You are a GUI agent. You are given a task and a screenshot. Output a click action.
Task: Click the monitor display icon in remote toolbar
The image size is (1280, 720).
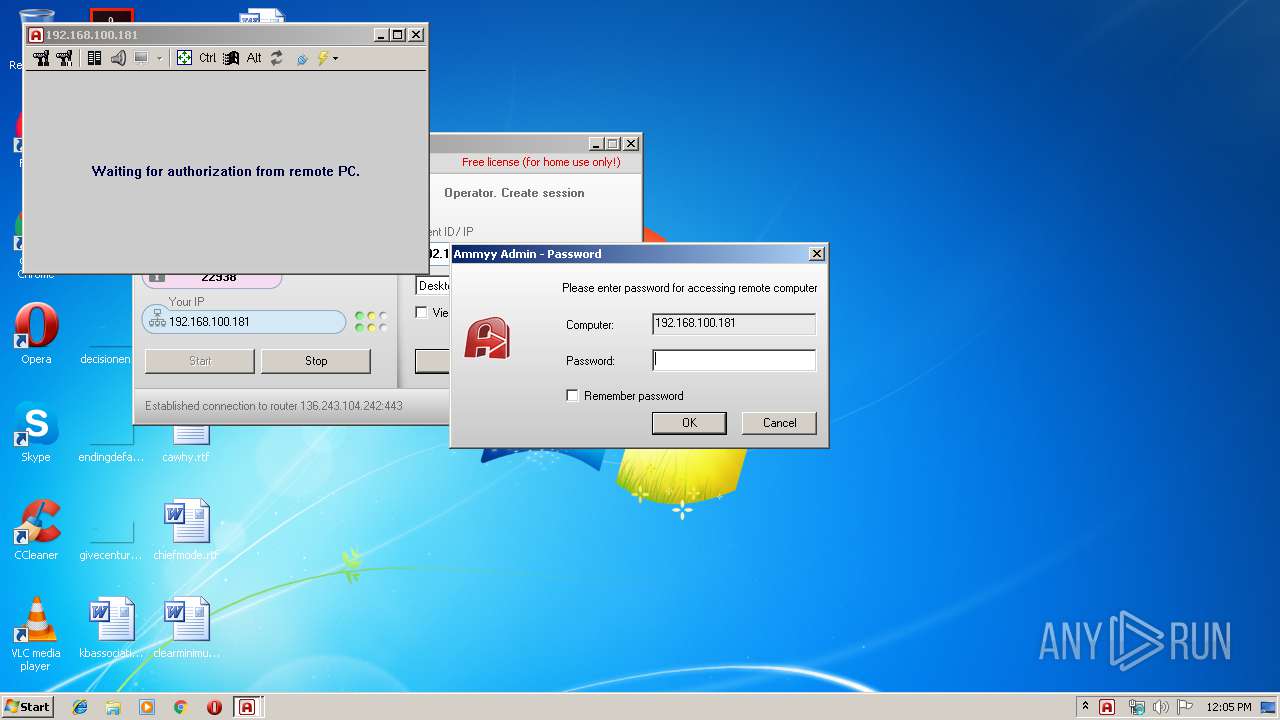(x=142, y=58)
